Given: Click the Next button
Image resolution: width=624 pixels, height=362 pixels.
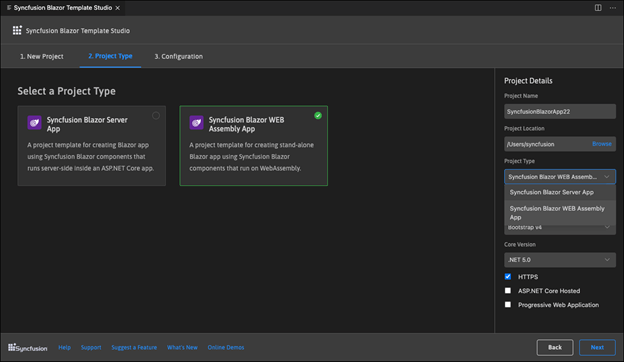Looking at the screenshot, I should (597, 347).
